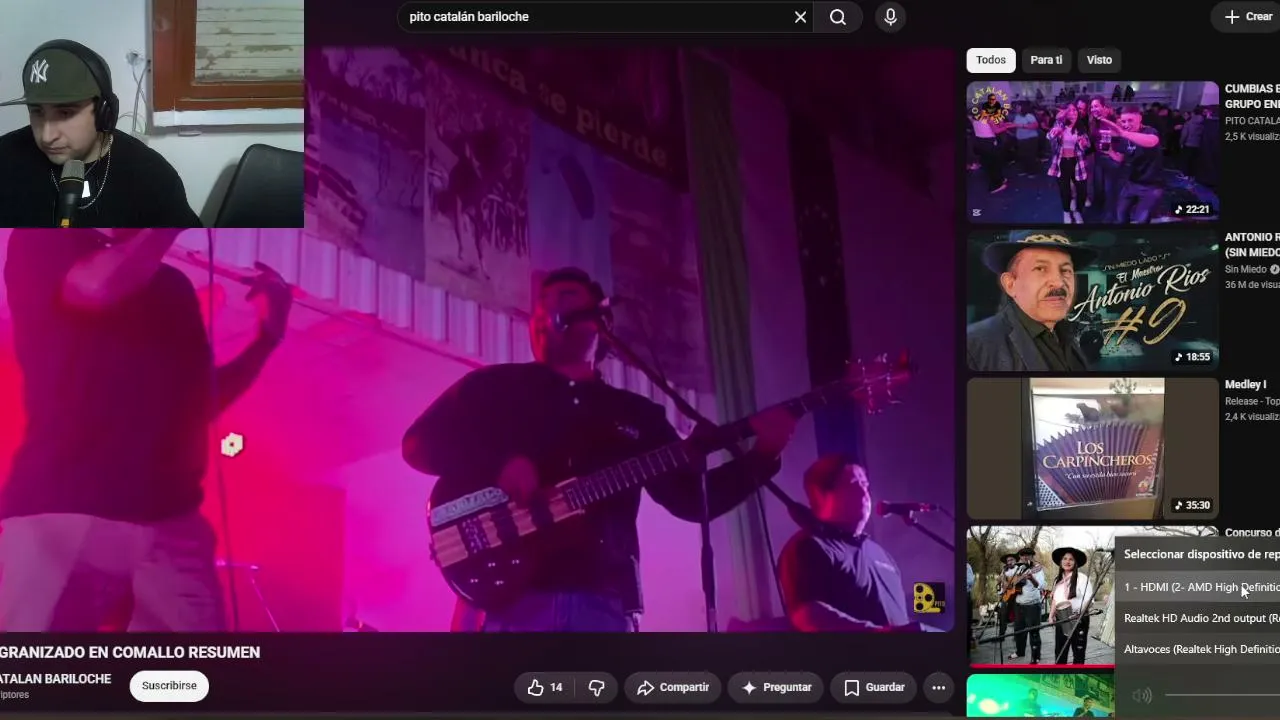Open the ATALAN BARILOCHE channel link
Image resolution: width=1280 pixels, height=720 pixels.
tap(56, 679)
